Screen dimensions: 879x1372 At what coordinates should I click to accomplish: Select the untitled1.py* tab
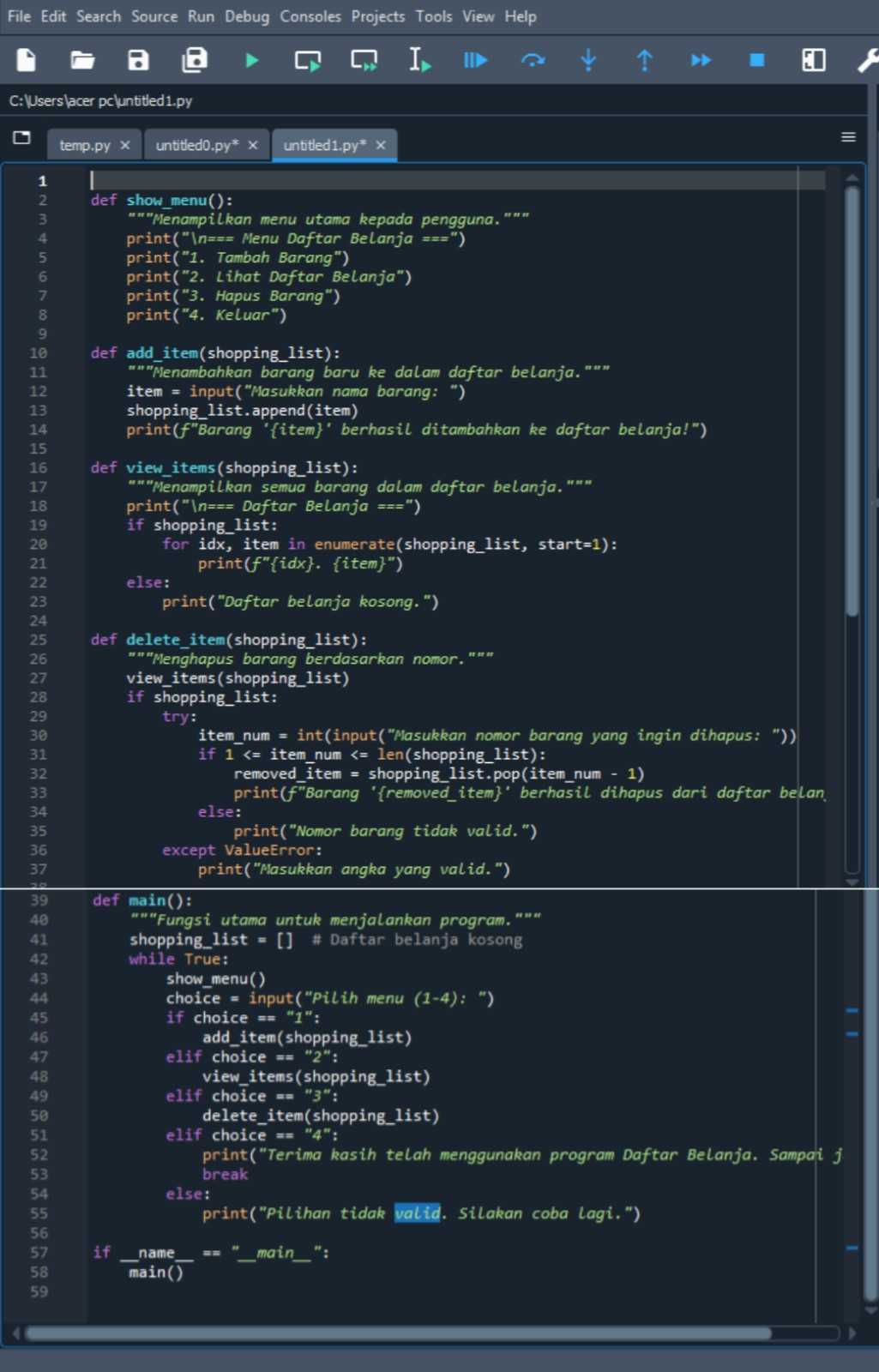click(x=325, y=145)
